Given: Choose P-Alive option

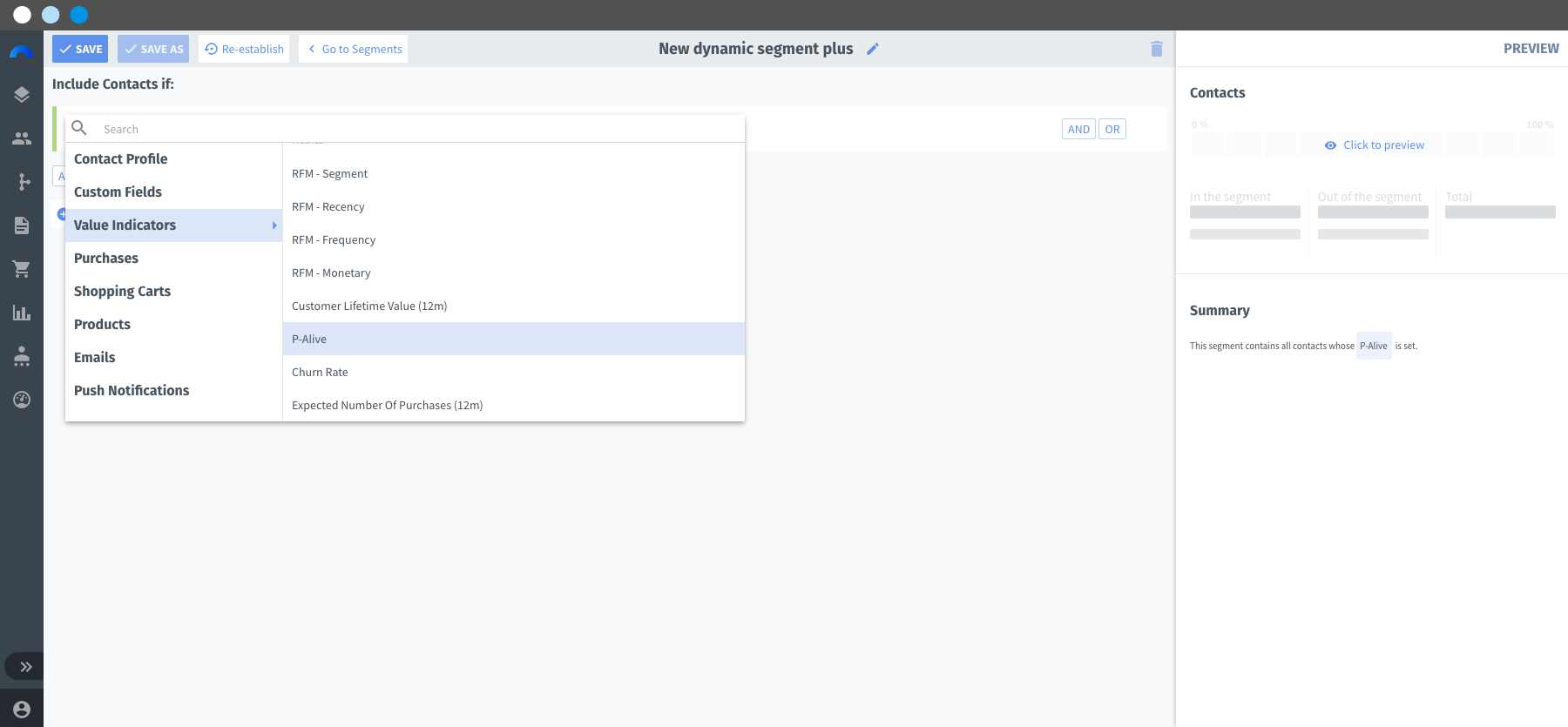Looking at the screenshot, I should tap(514, 340).
